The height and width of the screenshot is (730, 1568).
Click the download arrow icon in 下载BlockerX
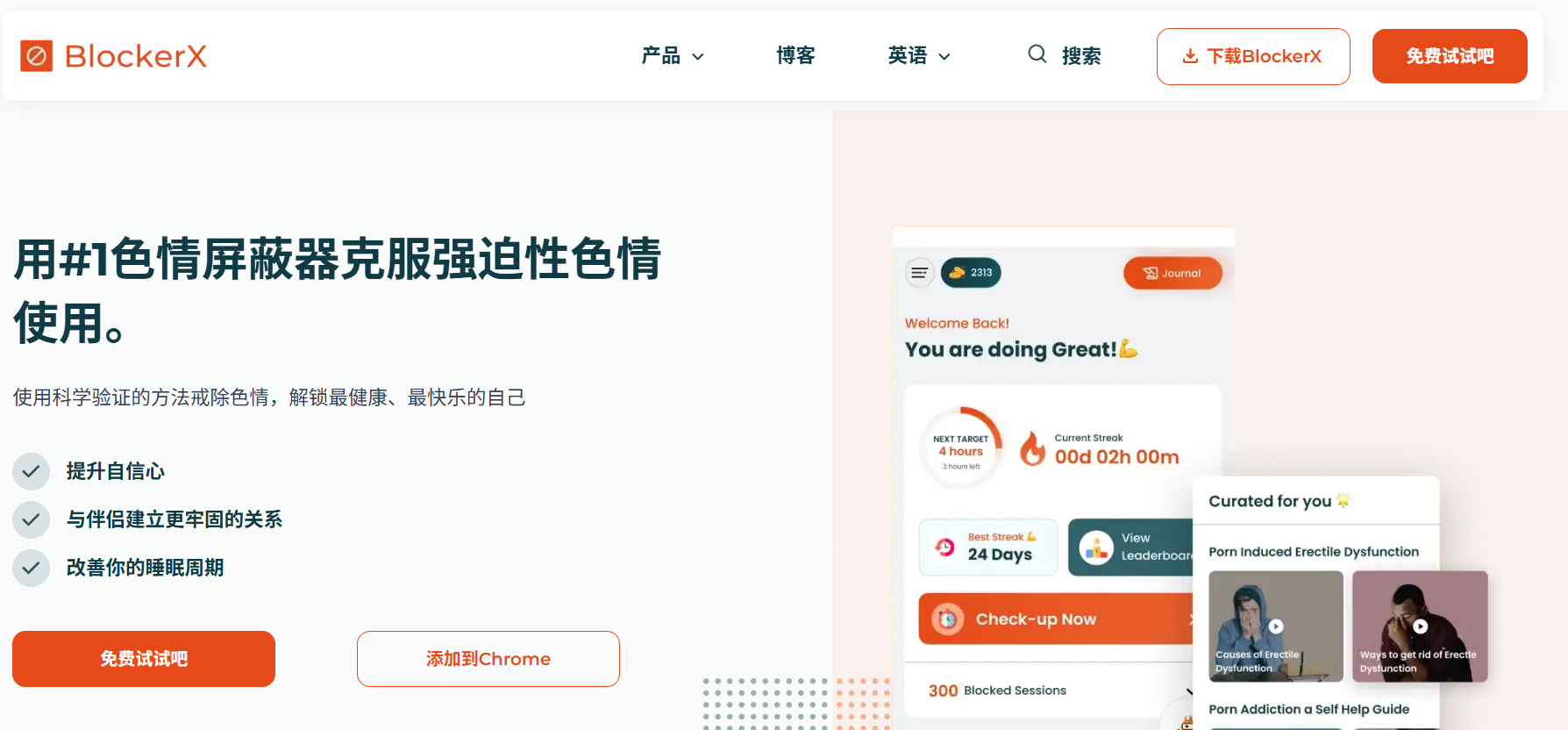tap(1190, 56)
